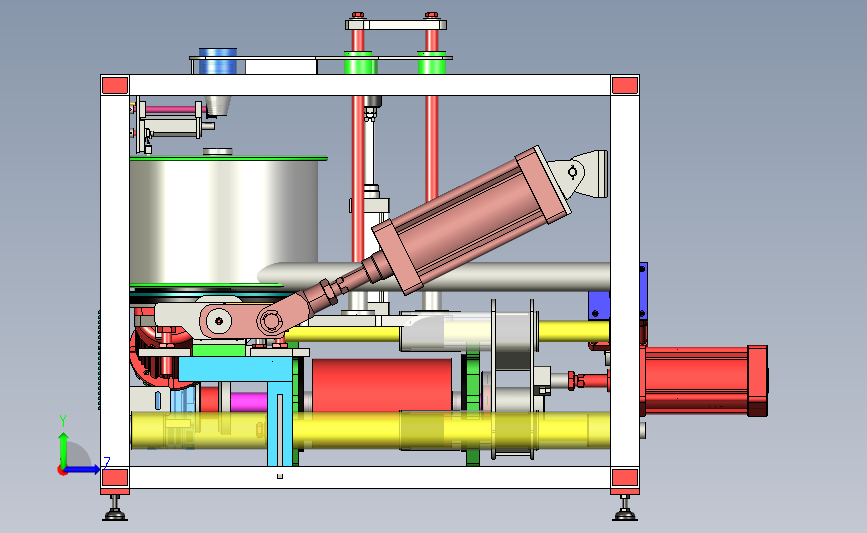867x533 pixels.
Task: Select the right leveling foot under the frame
Action: click(x=625, y=509)
